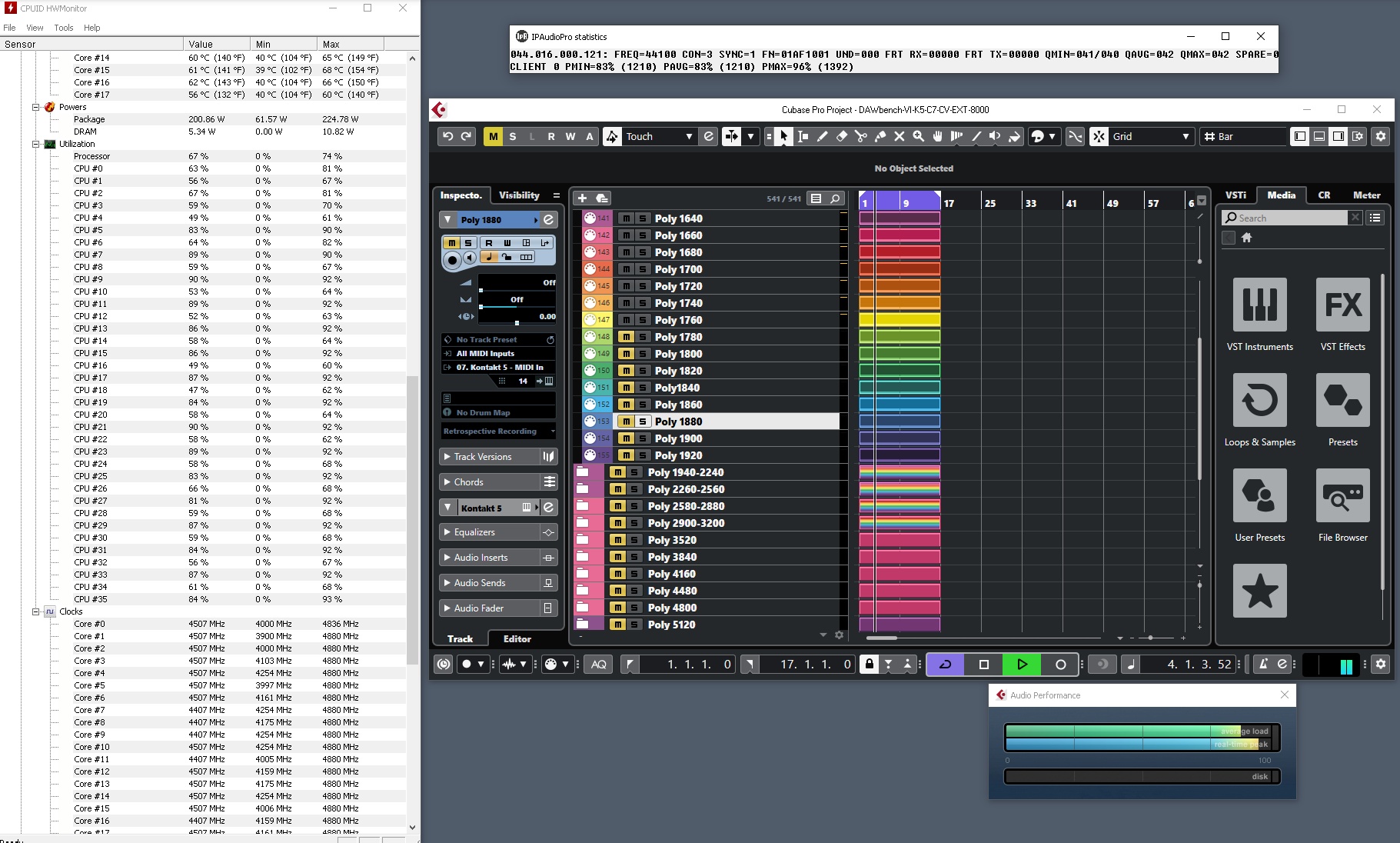This screenshot has width=1400, height=843.
Task: Switch to Meter tab in right zone
Action: [x=1366, y=195]
